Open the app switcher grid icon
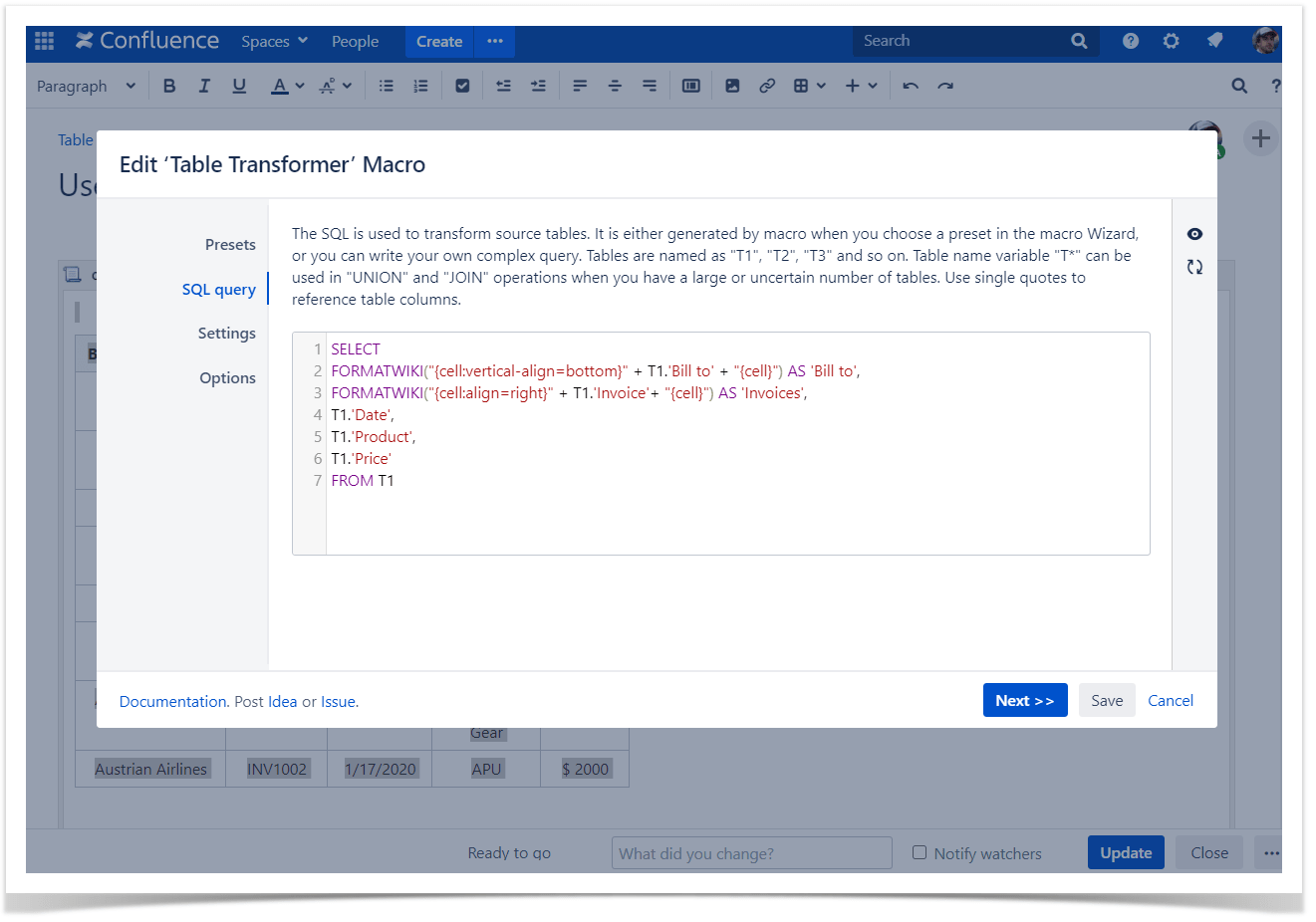This screenshot has width=1316, height=922. 45,41
